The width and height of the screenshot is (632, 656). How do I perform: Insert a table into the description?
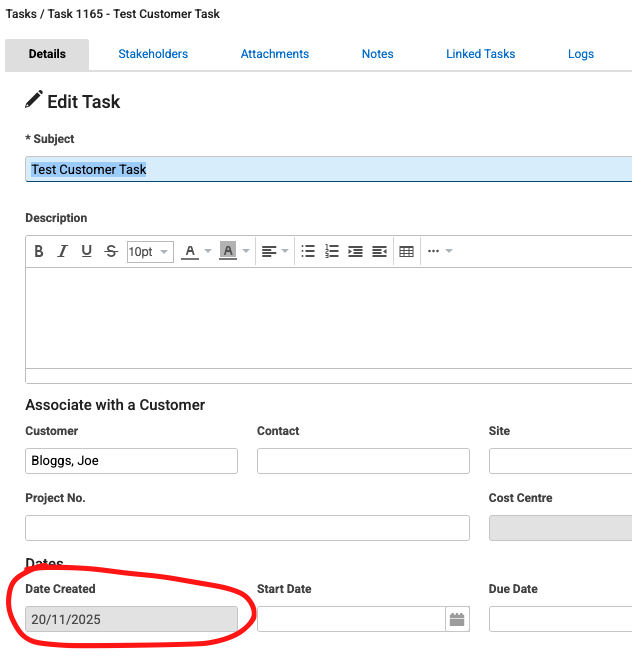(407, 251)
